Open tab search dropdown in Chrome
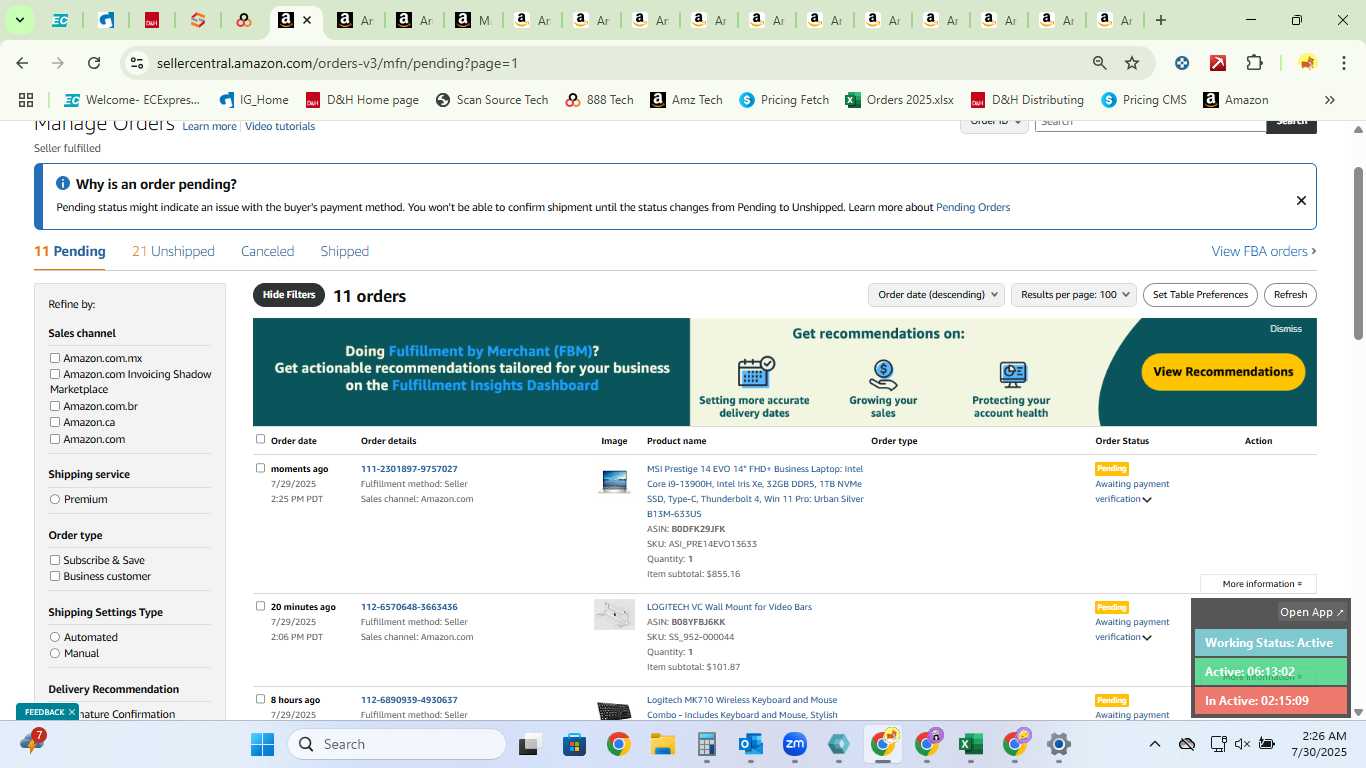Viewport: 1366px width, 768px height. [x=19, y=20]
